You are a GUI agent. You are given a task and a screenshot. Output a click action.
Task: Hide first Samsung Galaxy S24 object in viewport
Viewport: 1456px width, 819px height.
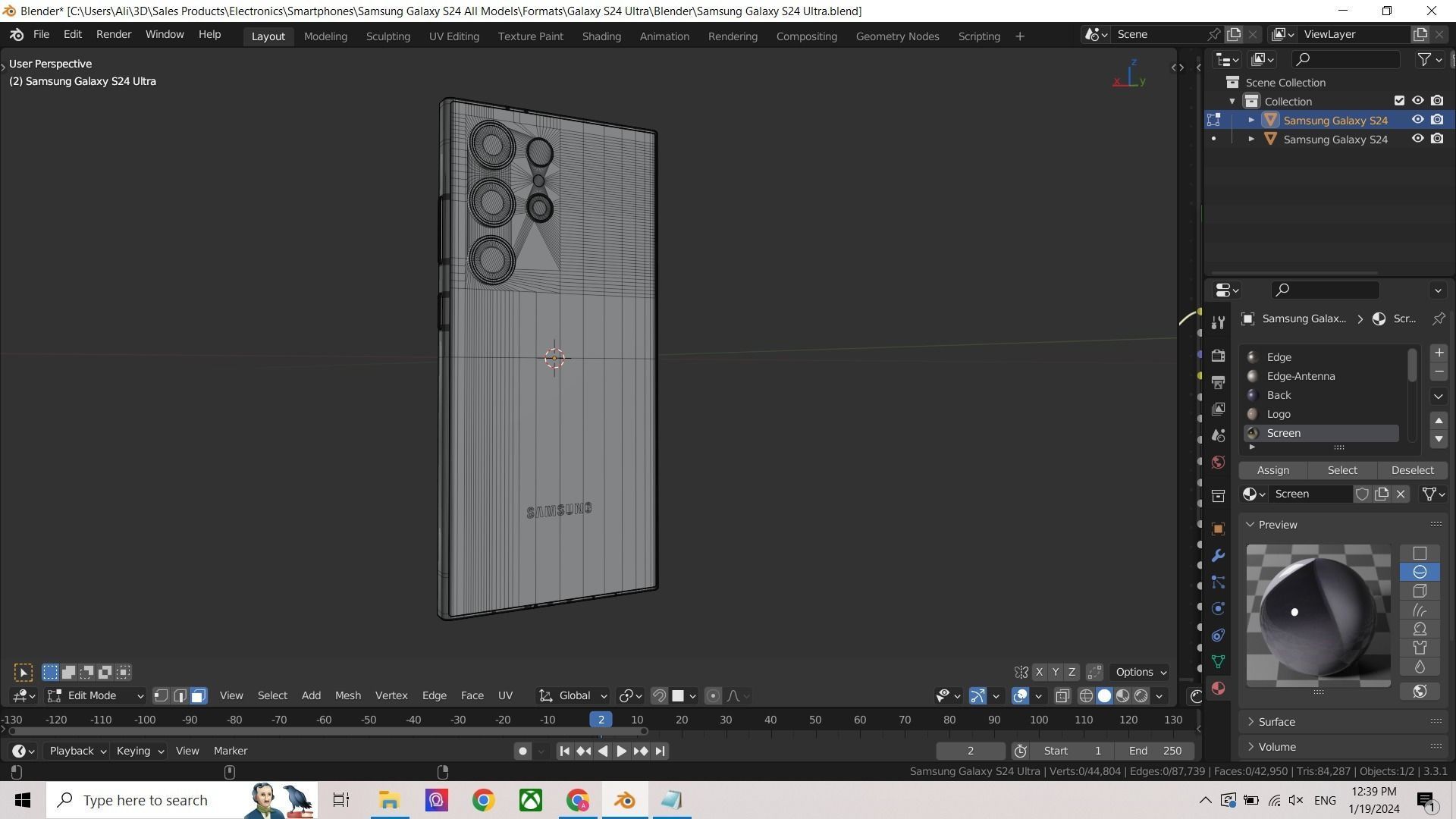click(1417, 120)
